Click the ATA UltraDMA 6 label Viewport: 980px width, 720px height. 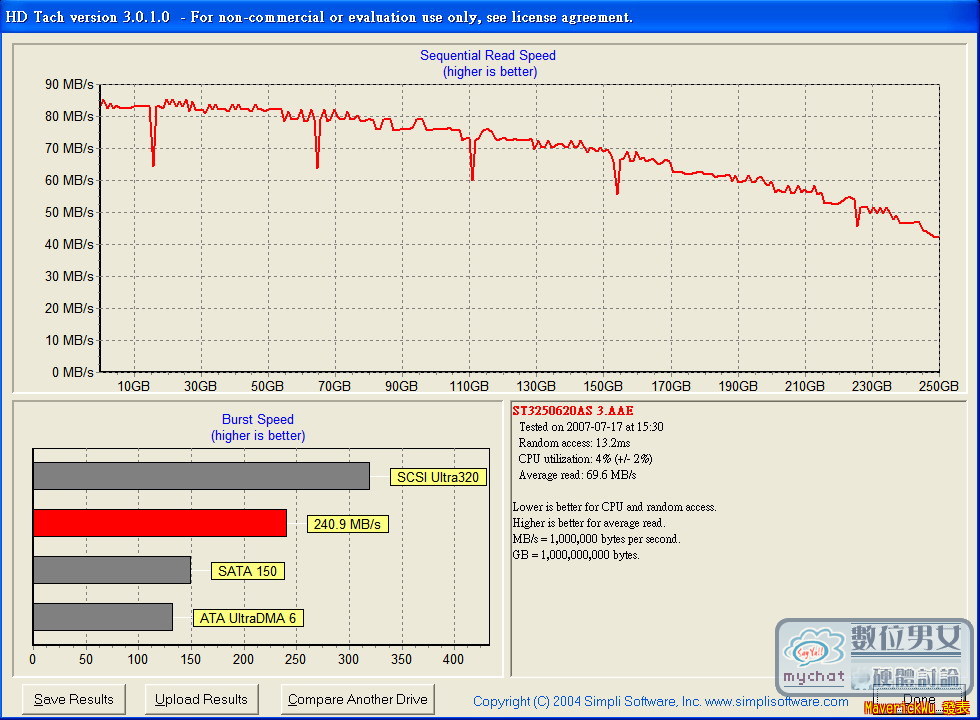point(248,618)
